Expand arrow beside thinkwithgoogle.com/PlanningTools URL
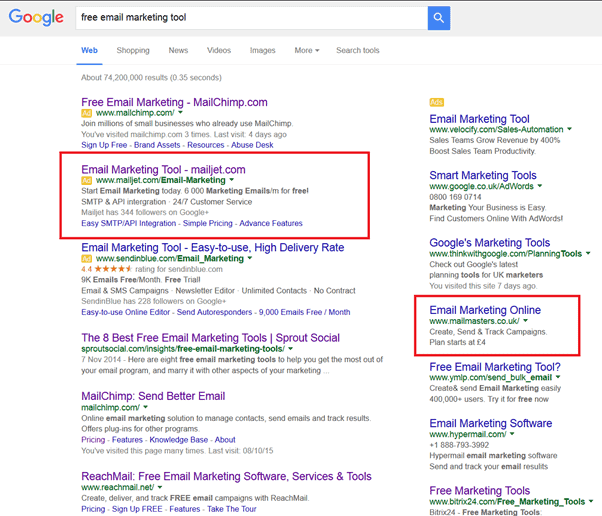The image size is (602, 516). 588,253
